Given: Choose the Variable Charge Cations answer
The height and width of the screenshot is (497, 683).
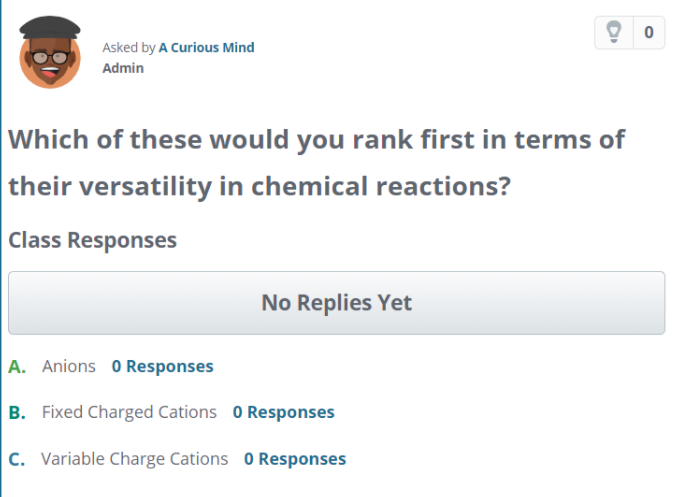Looking at the screenshot, I should (134, 459).
